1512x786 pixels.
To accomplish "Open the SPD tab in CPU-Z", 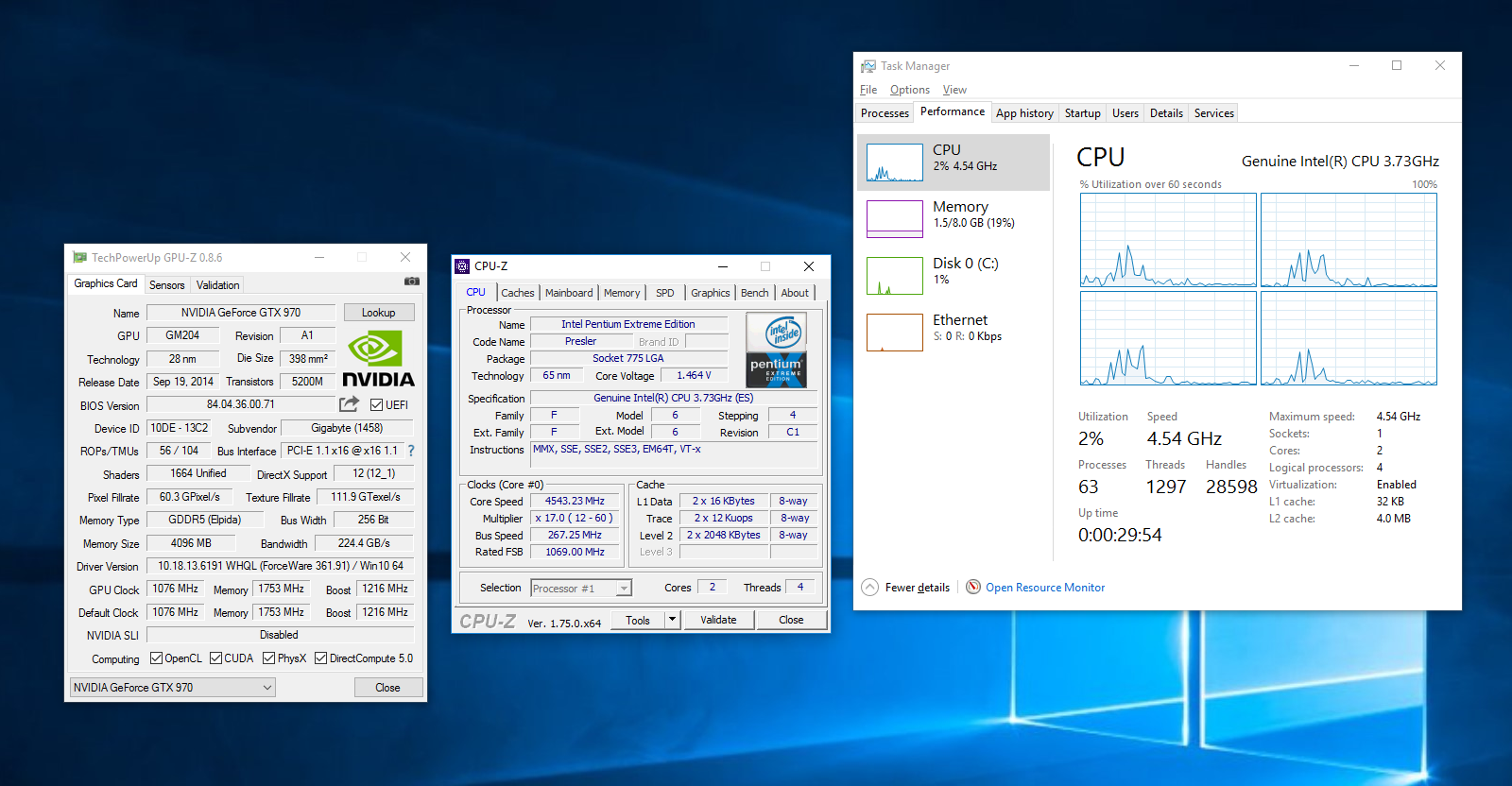I will [665, 293].
